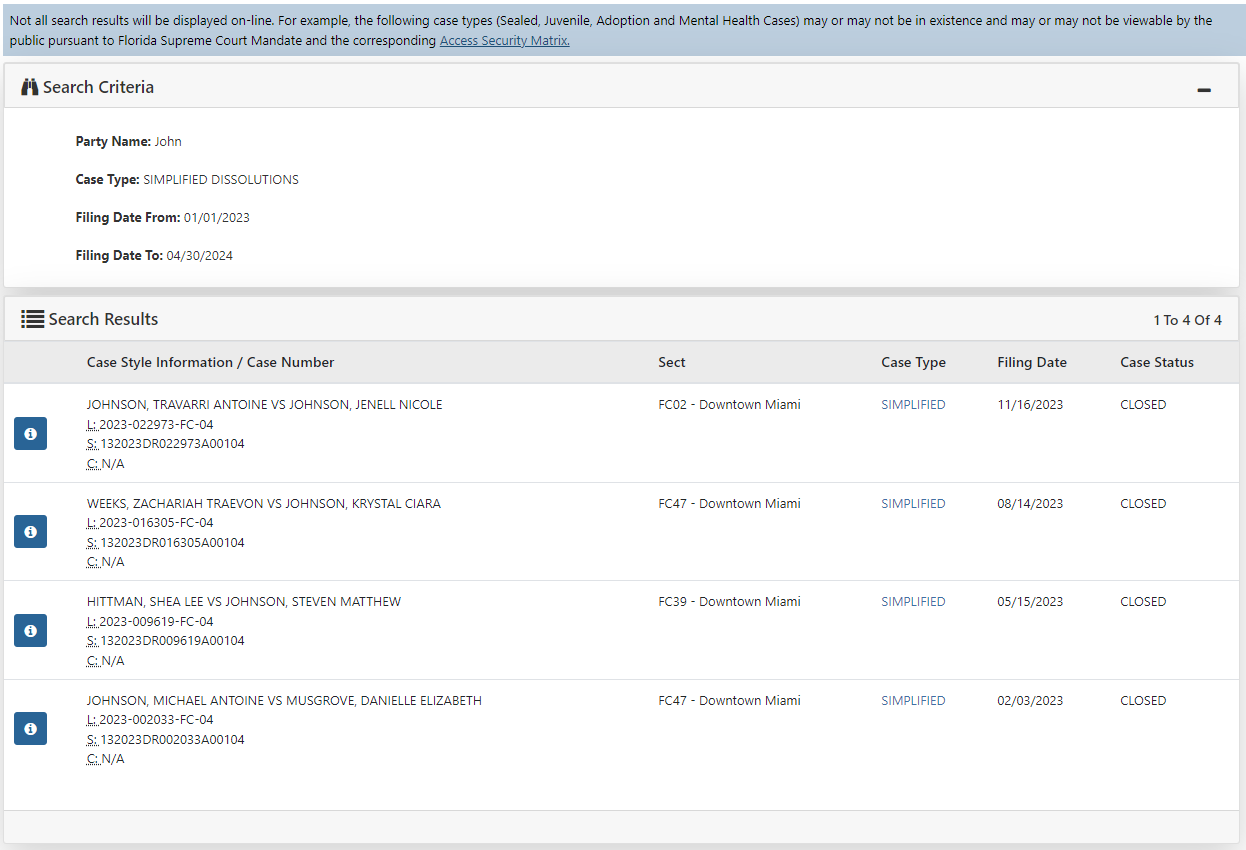Click filing date 05/15/2023
Image resolution: width=1246 pixels, height=850 pixels.
1030,602
